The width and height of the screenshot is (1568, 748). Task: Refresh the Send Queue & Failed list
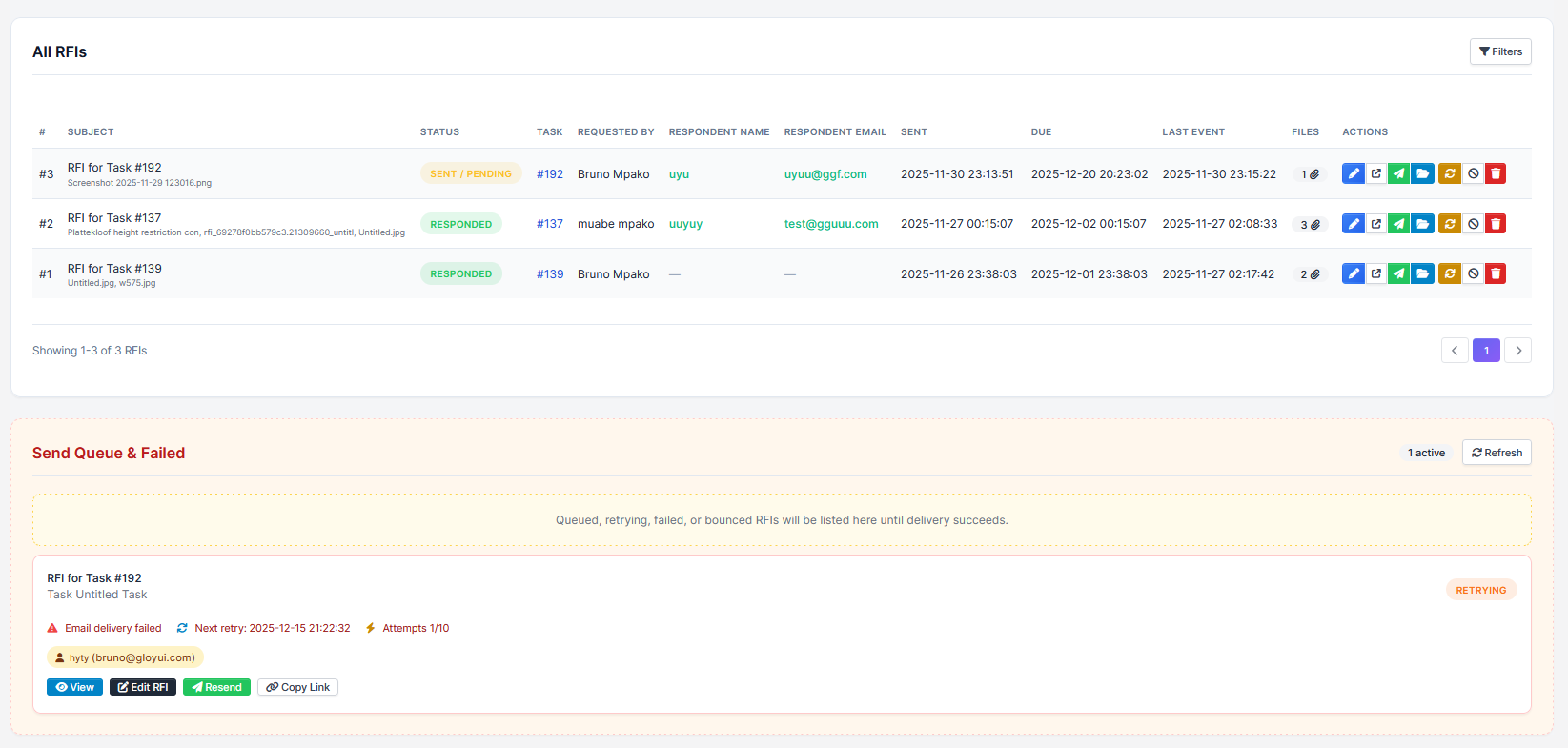[1497, 453]
